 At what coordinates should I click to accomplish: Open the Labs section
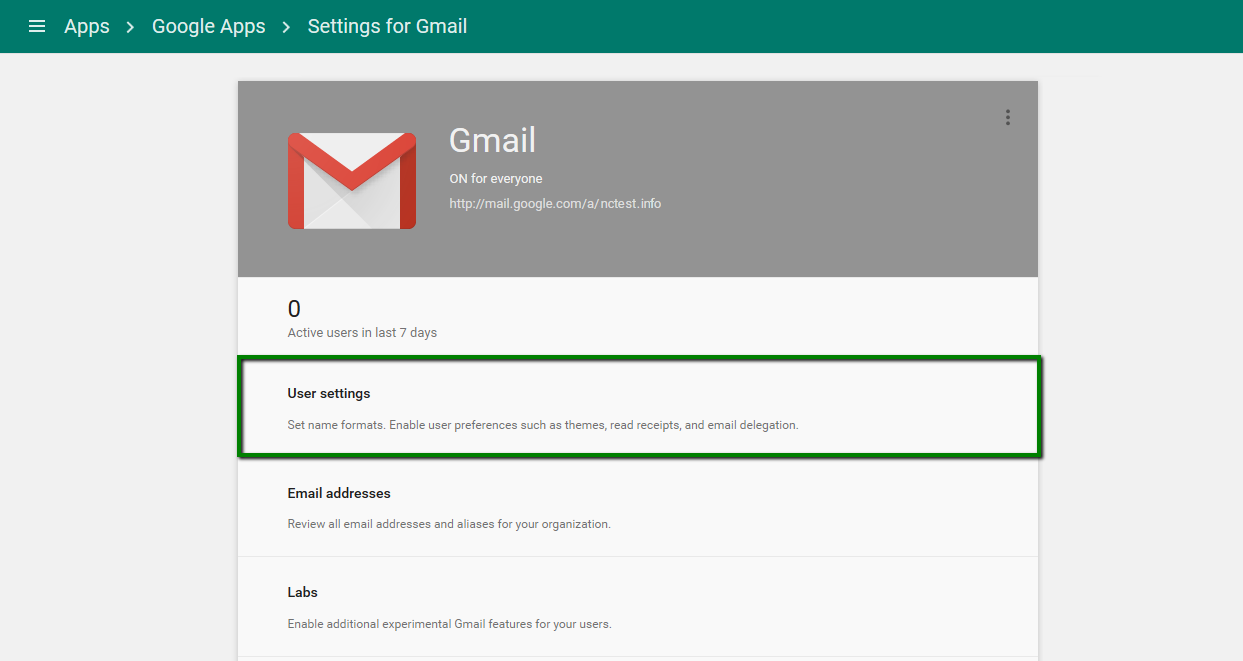pyautogui.click(x=638, y=607)
